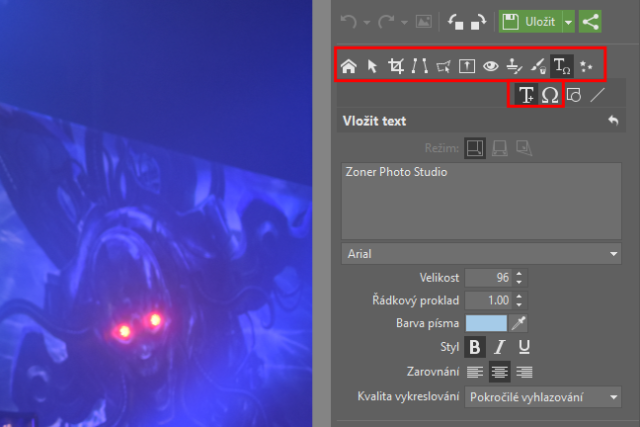Select the text and symbols tool group
Image resolution: width=640 pixels, height=427 pixels.
(562, 66)
